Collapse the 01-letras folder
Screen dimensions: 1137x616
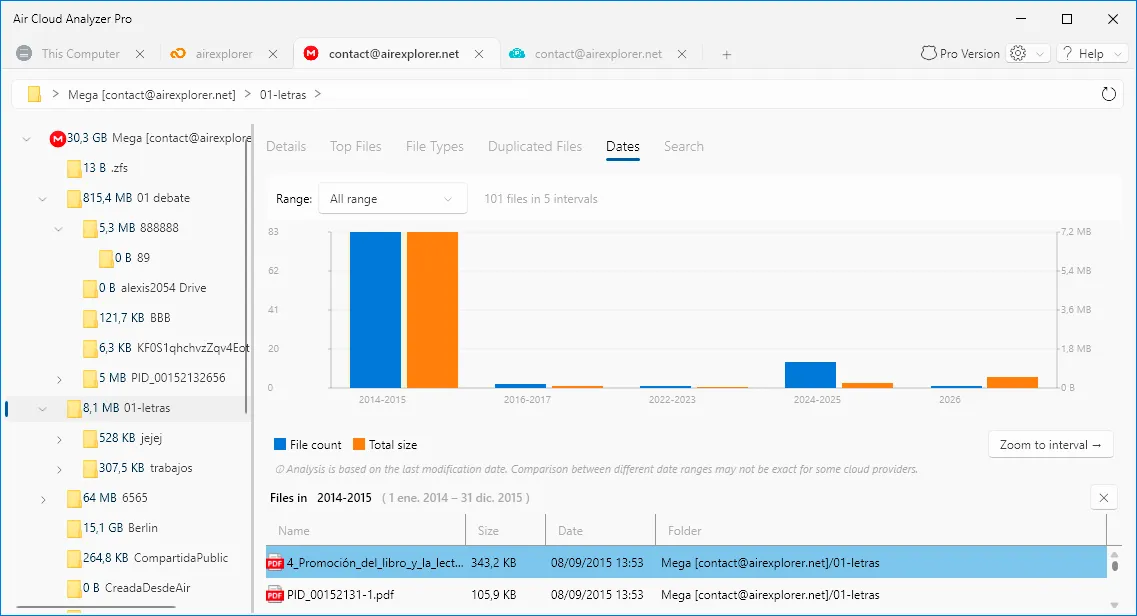click(43, 409)
